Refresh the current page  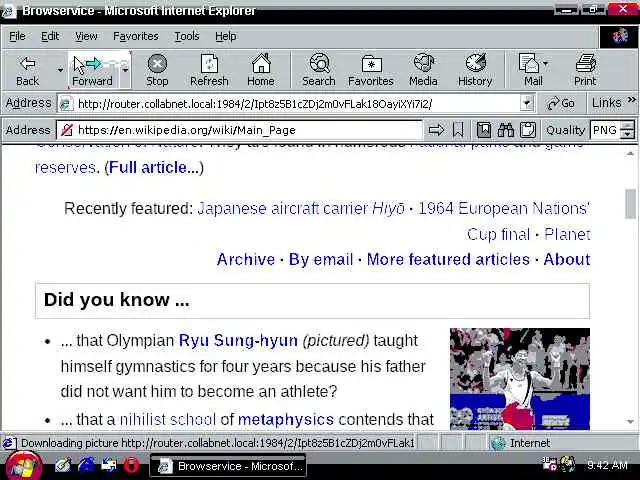coord(209,71)
